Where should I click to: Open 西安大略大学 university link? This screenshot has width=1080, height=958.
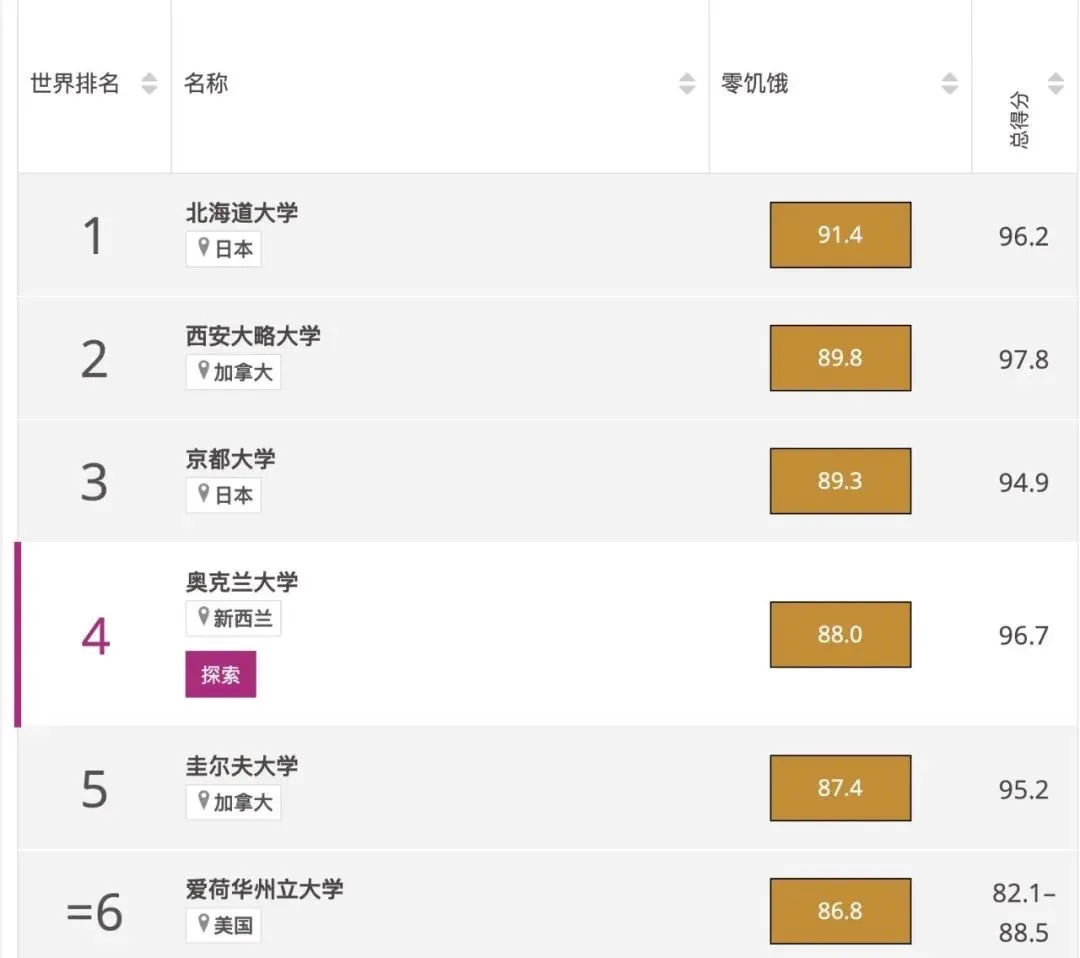tap(253, 336)
